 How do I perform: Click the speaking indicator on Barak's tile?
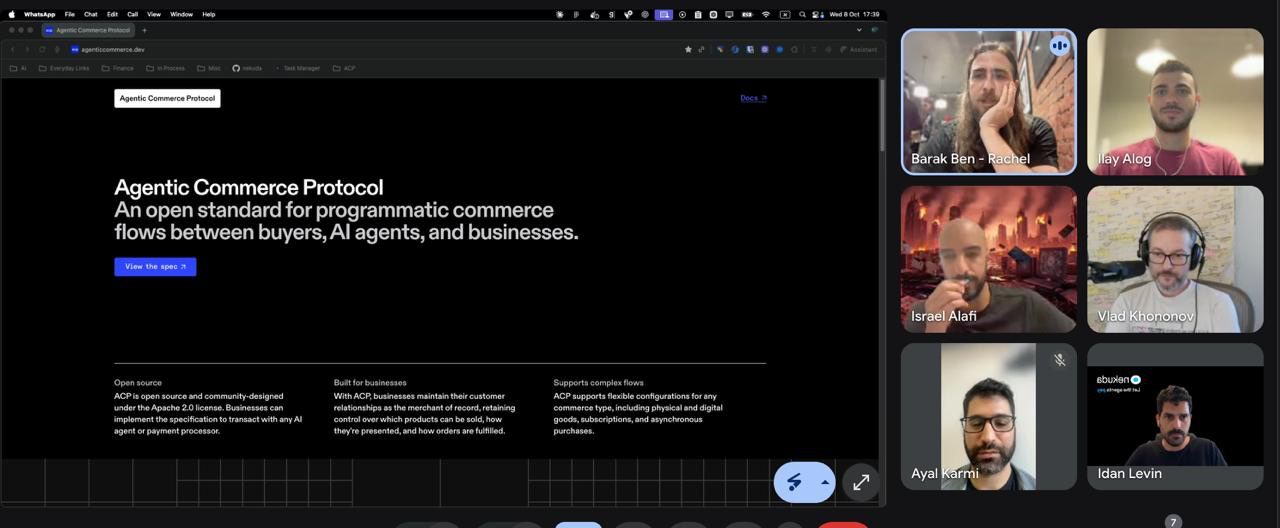1059,46
